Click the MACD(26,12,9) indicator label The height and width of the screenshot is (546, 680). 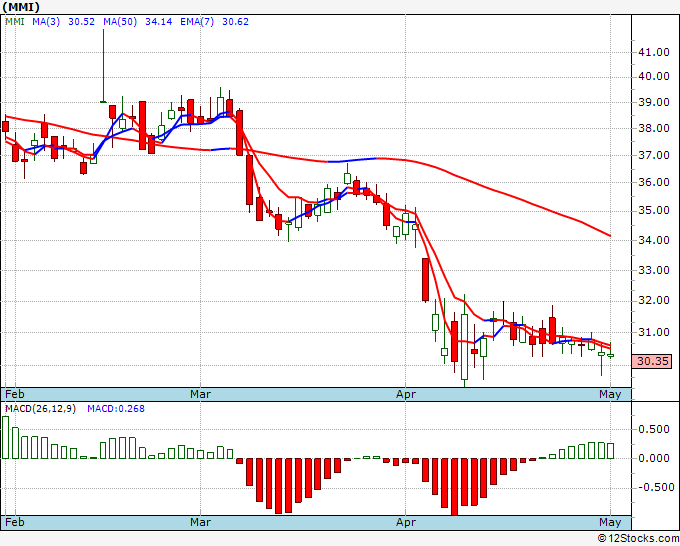tap(40, 409)
